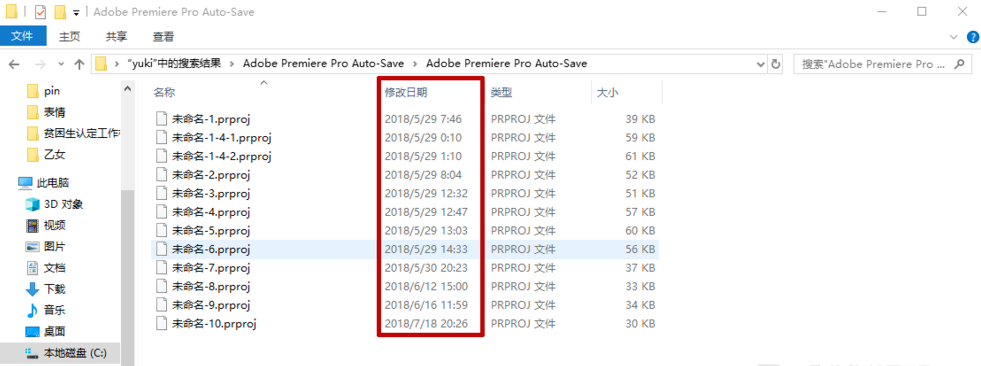Sort files by 大小 column header
The width and height of the screenshot is (981, 366).
[607, 93]
